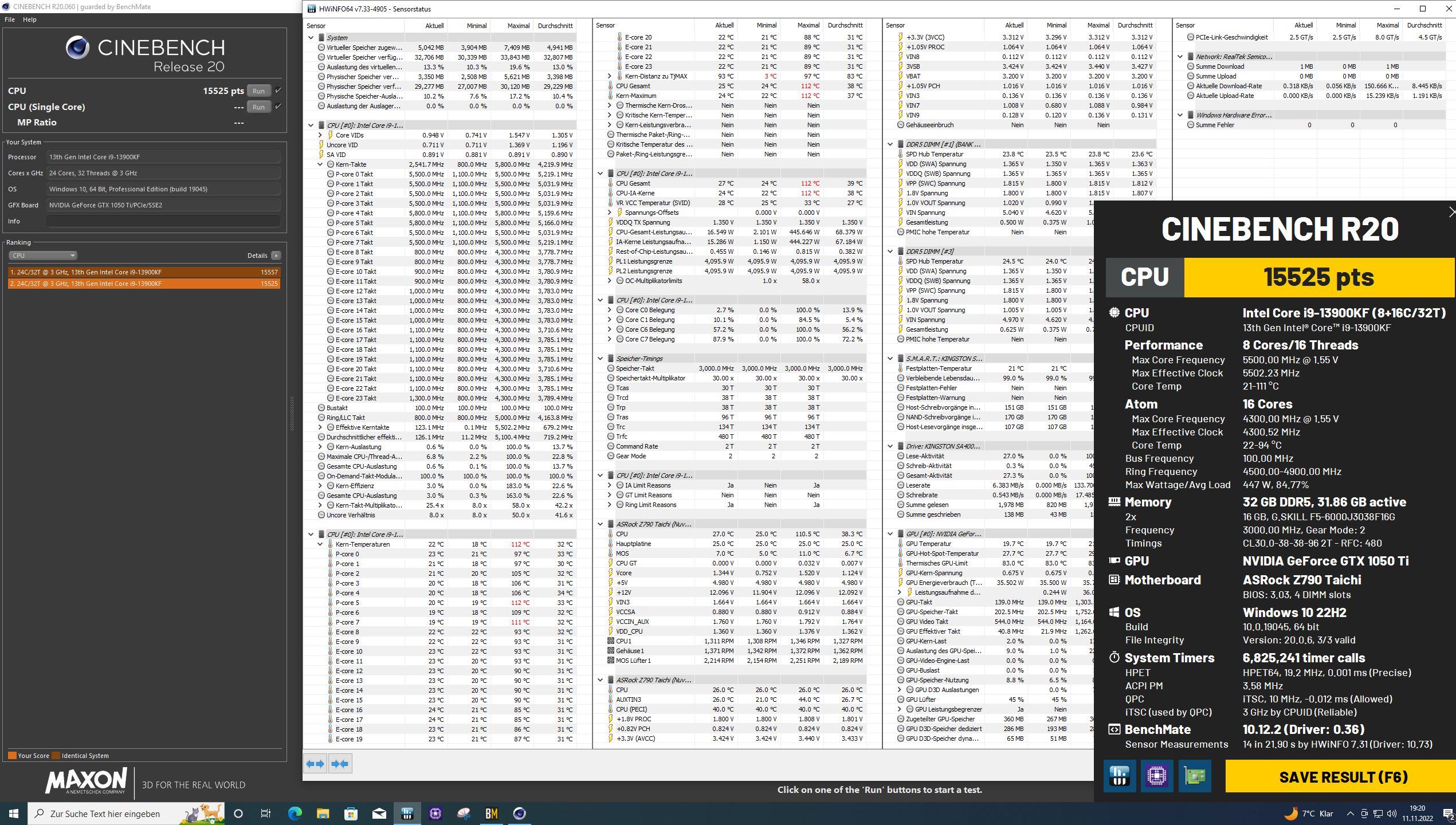Collapse the Kern-Takte tree node

click(320, 164)
